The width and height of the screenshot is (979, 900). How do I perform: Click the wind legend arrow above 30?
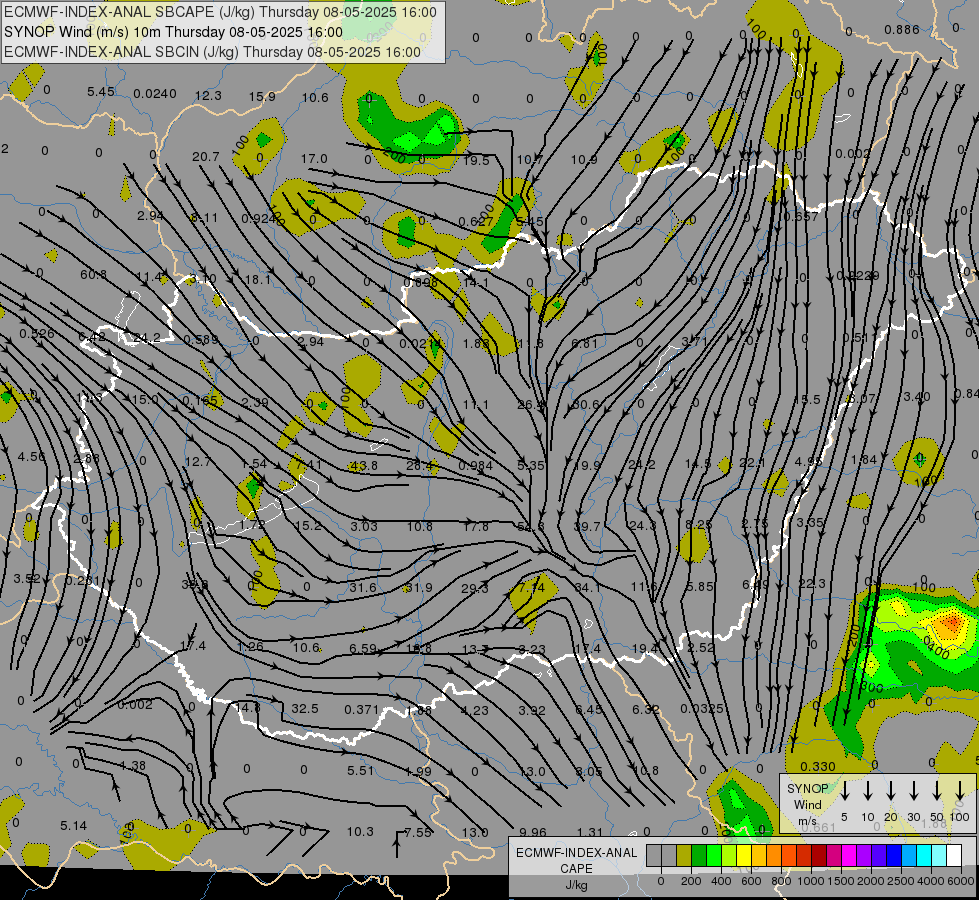click(913, 790)
